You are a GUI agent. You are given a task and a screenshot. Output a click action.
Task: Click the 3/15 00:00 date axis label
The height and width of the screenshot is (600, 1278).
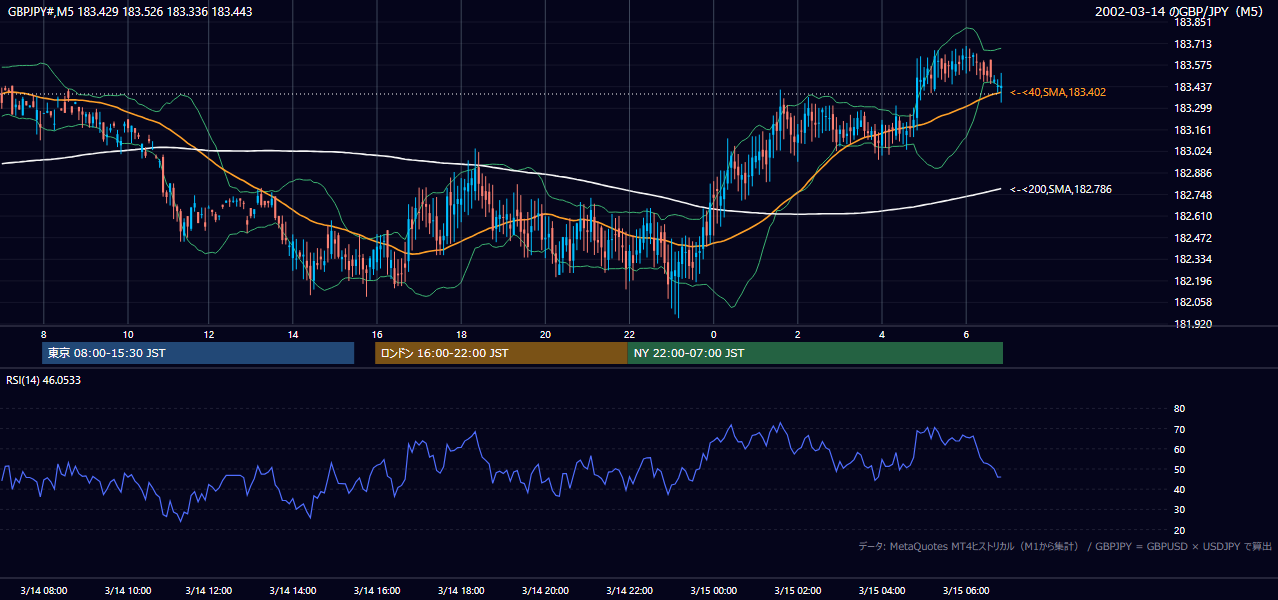click(713, 590)
